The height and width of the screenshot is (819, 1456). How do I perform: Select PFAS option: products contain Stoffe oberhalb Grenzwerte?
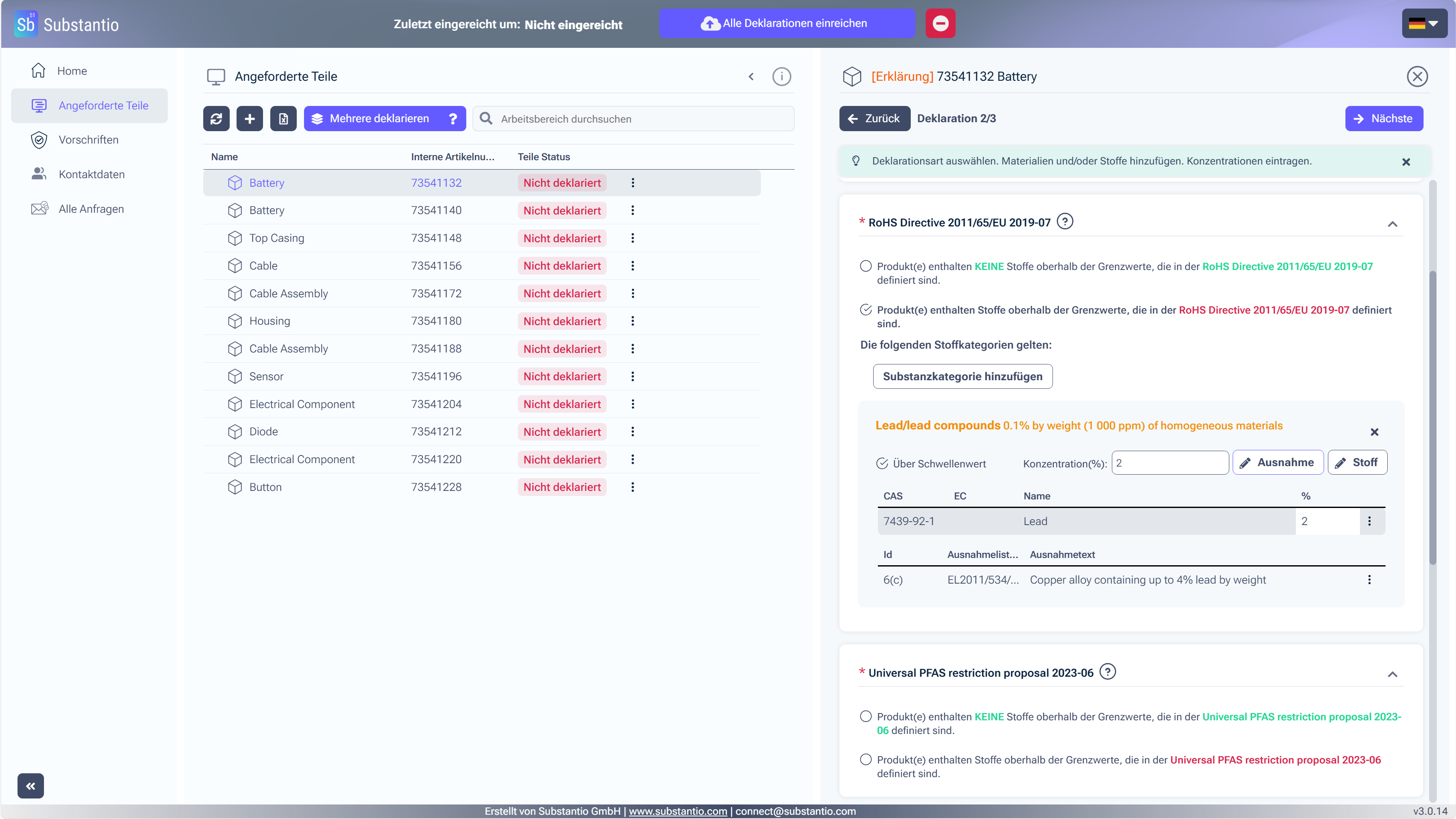tap(865, 759)
